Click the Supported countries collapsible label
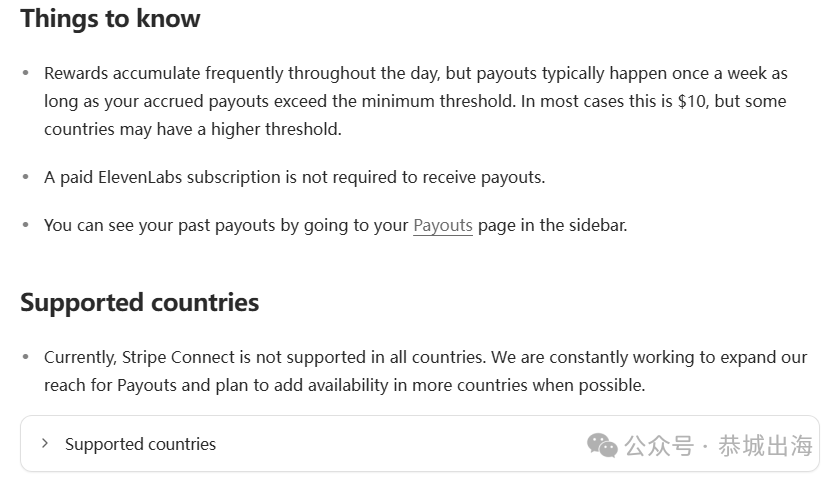The width and height of the screenshot is (840, 480). coord(140,444)
